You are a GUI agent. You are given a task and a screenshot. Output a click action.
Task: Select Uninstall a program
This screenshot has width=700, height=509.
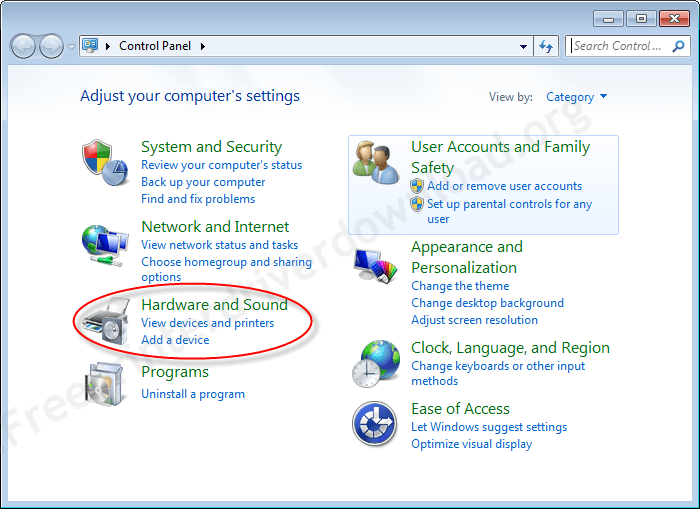point(193,394)
